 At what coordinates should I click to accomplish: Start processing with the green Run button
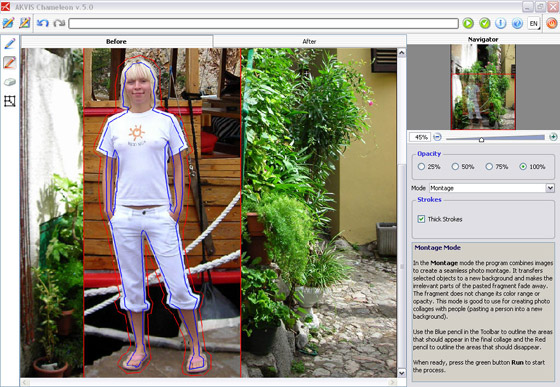pos(468,24)
